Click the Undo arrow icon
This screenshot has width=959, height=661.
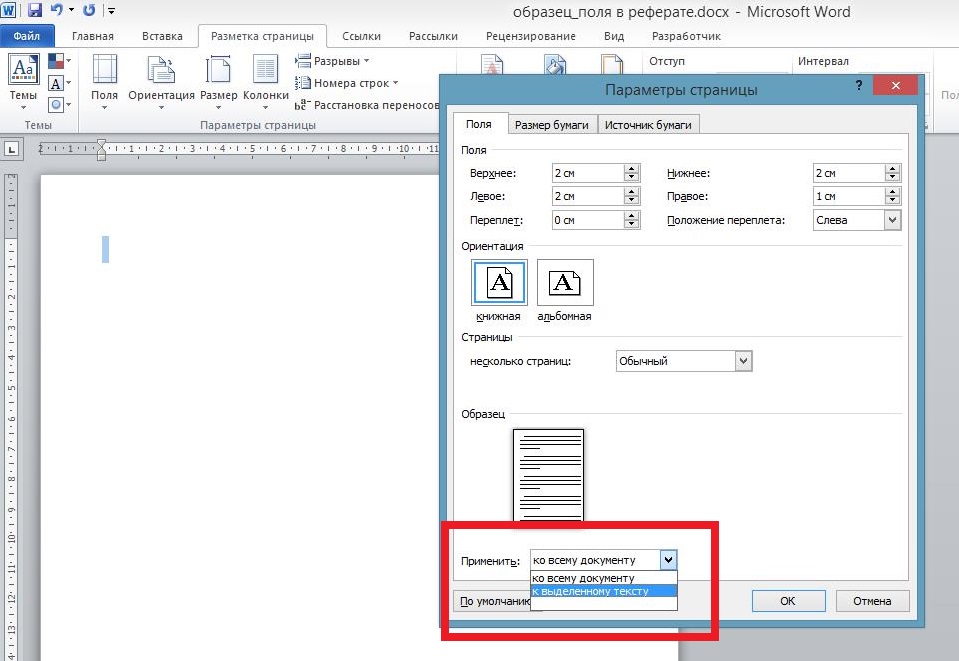(59, 11)
